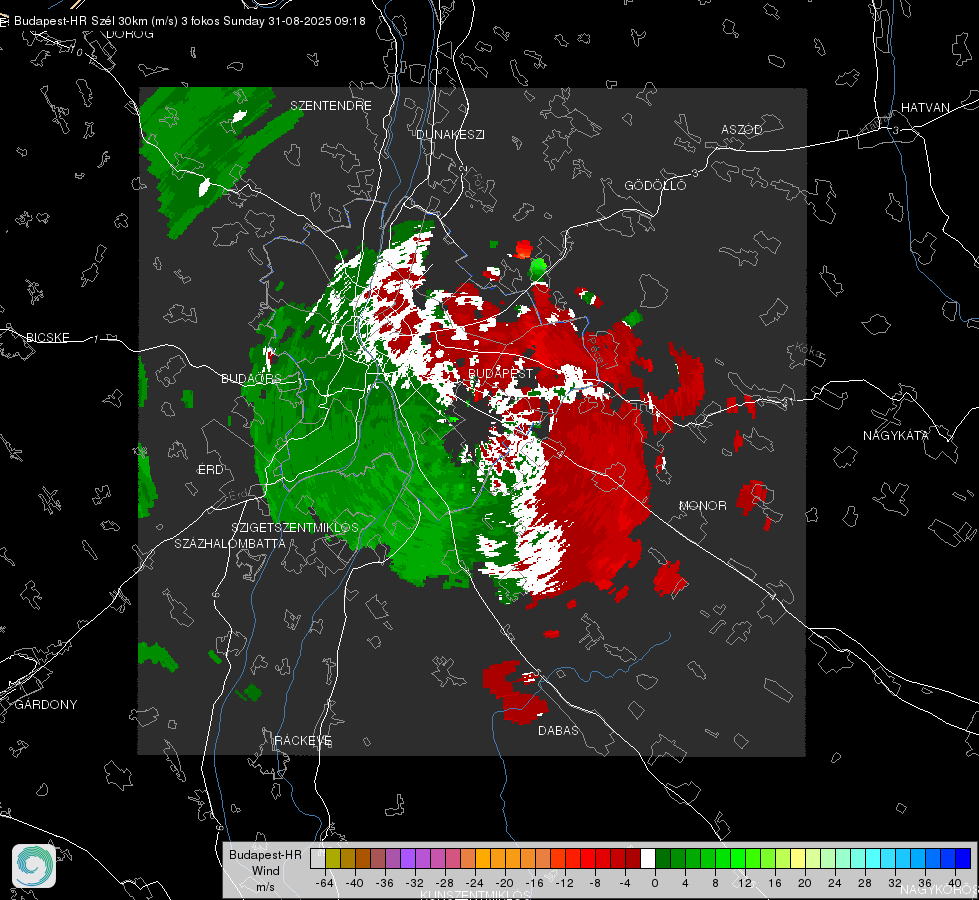Select the BUDAÖRS label

click(x=251, y=378)
